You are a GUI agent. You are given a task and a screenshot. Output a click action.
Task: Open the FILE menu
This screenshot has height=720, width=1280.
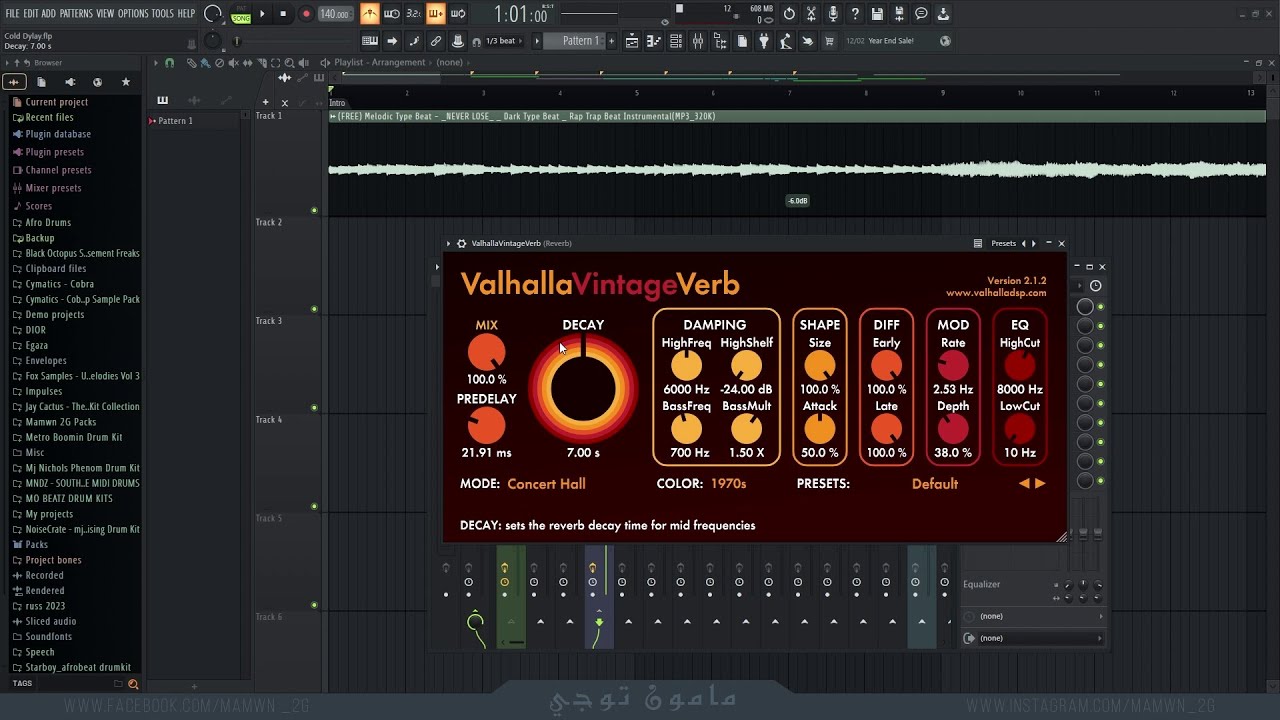coord(12,14)
